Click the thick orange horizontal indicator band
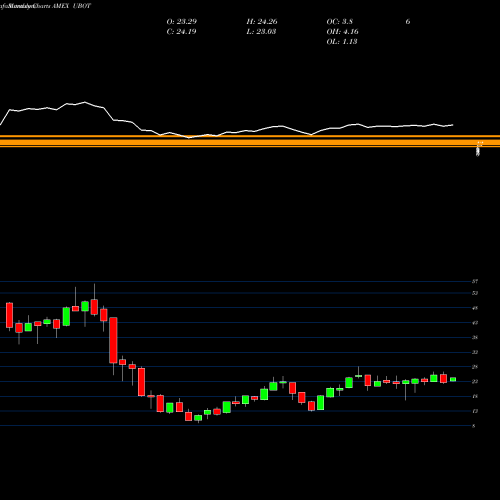Screen dimensions: 500x500 (250, 141)
